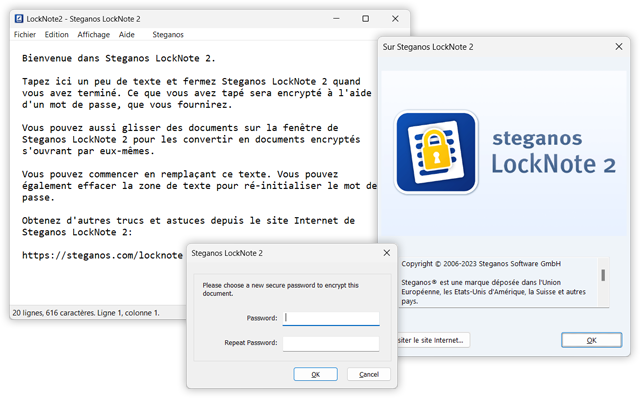Click the 'Repeat Password:' label

pos(251,343)
